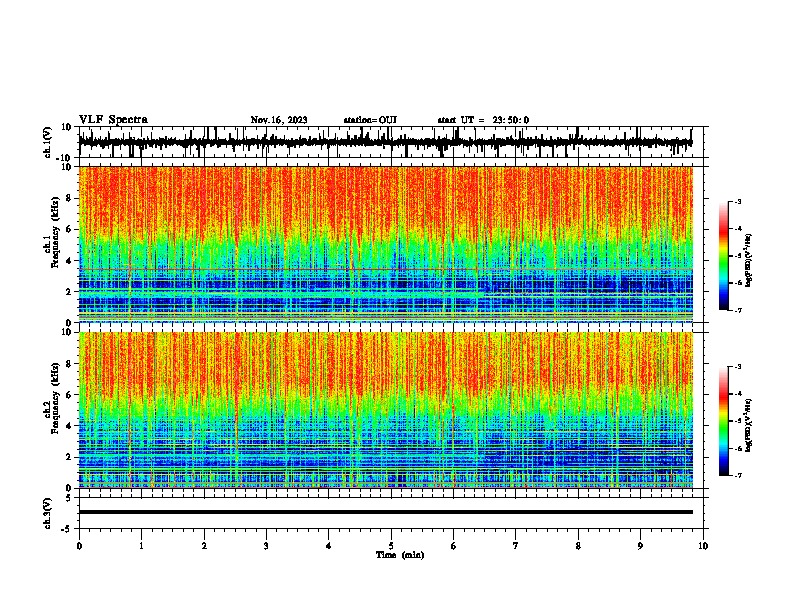The image size is (792, 612).
Task: Click the thick black ch.3 voltage line
Action: (x=385, y=512)
